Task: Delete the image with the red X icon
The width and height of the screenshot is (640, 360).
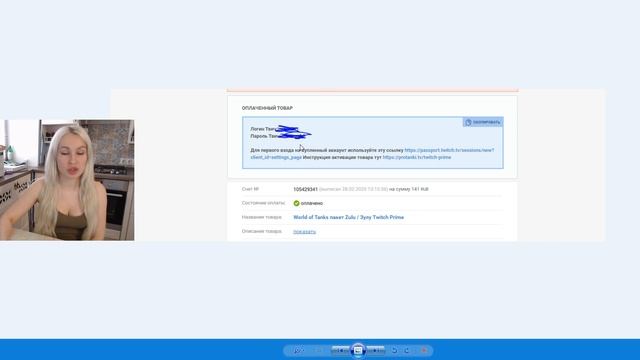Action: click(424, 350)
